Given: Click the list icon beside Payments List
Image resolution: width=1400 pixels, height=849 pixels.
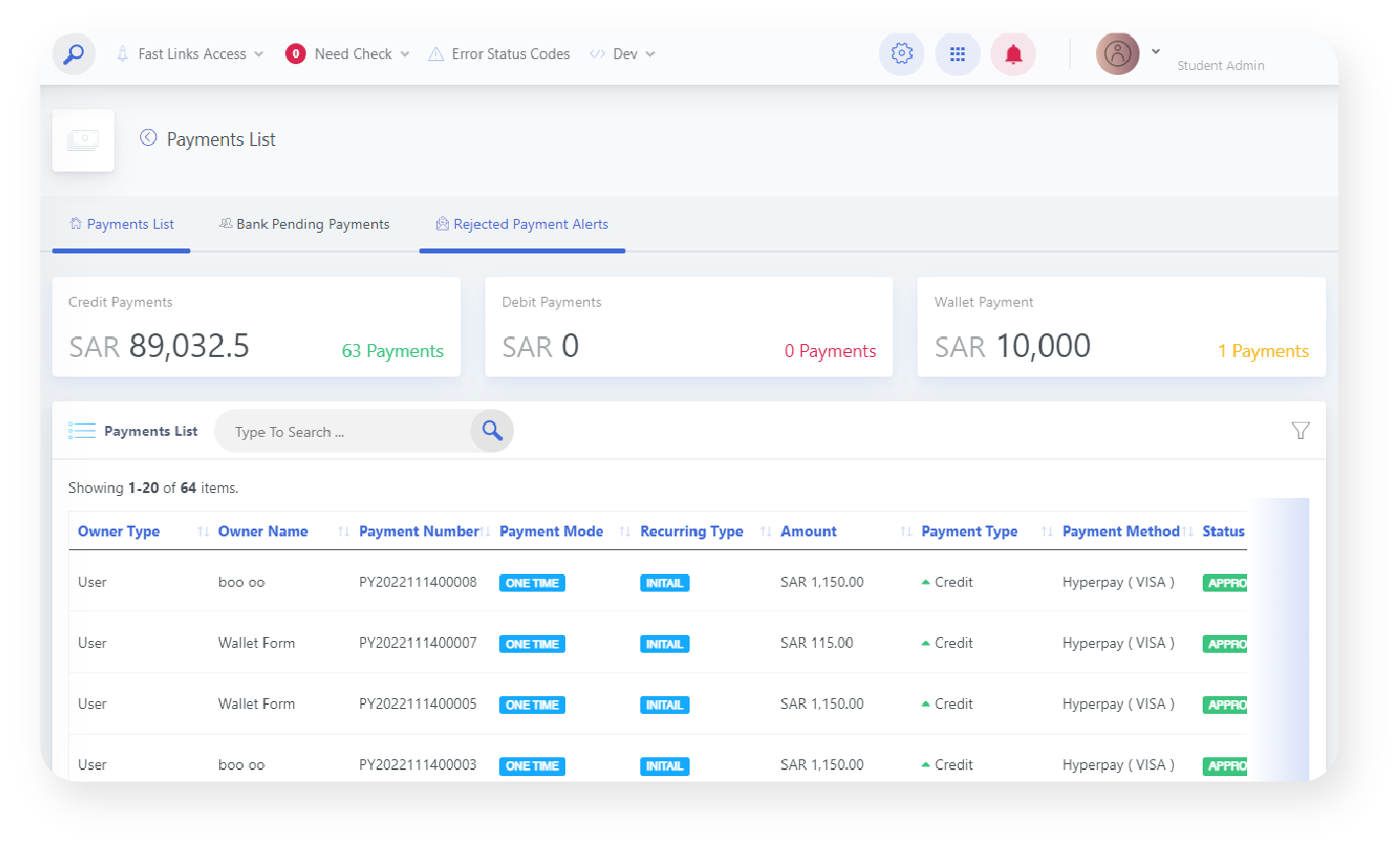Looking at the screenshot, I should [x=82, y=431].
